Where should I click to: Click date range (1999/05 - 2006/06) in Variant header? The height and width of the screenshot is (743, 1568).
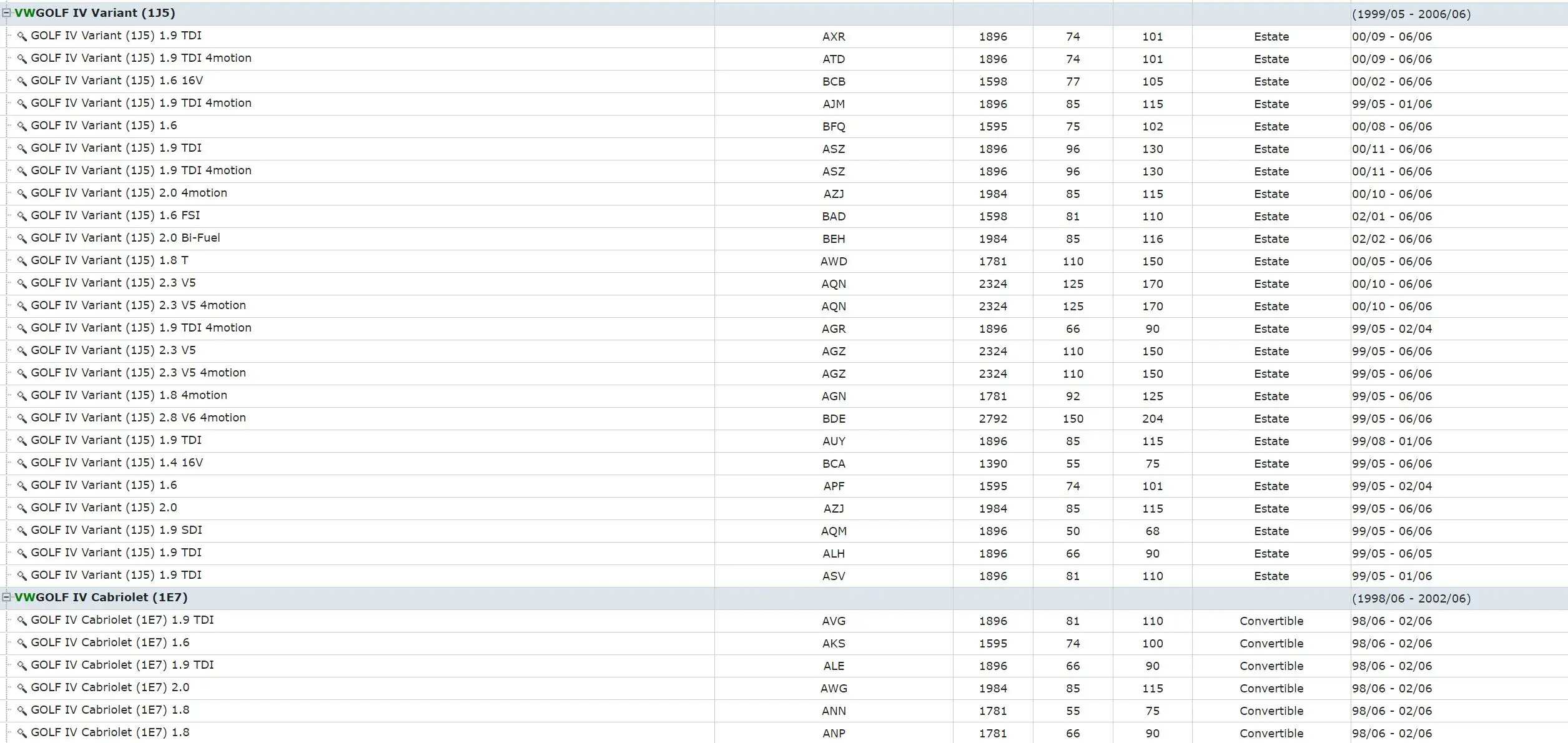[x=1411, y=14]
